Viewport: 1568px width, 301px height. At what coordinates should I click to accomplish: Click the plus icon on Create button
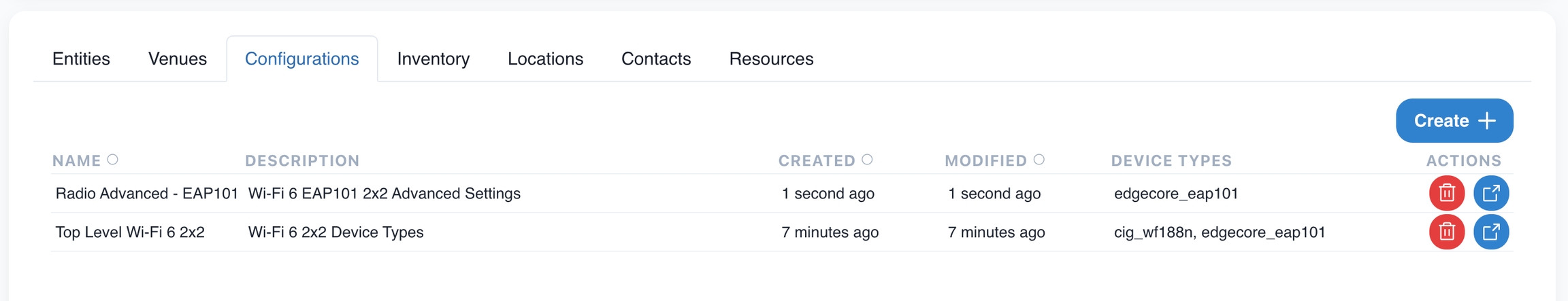(1488, 121)
